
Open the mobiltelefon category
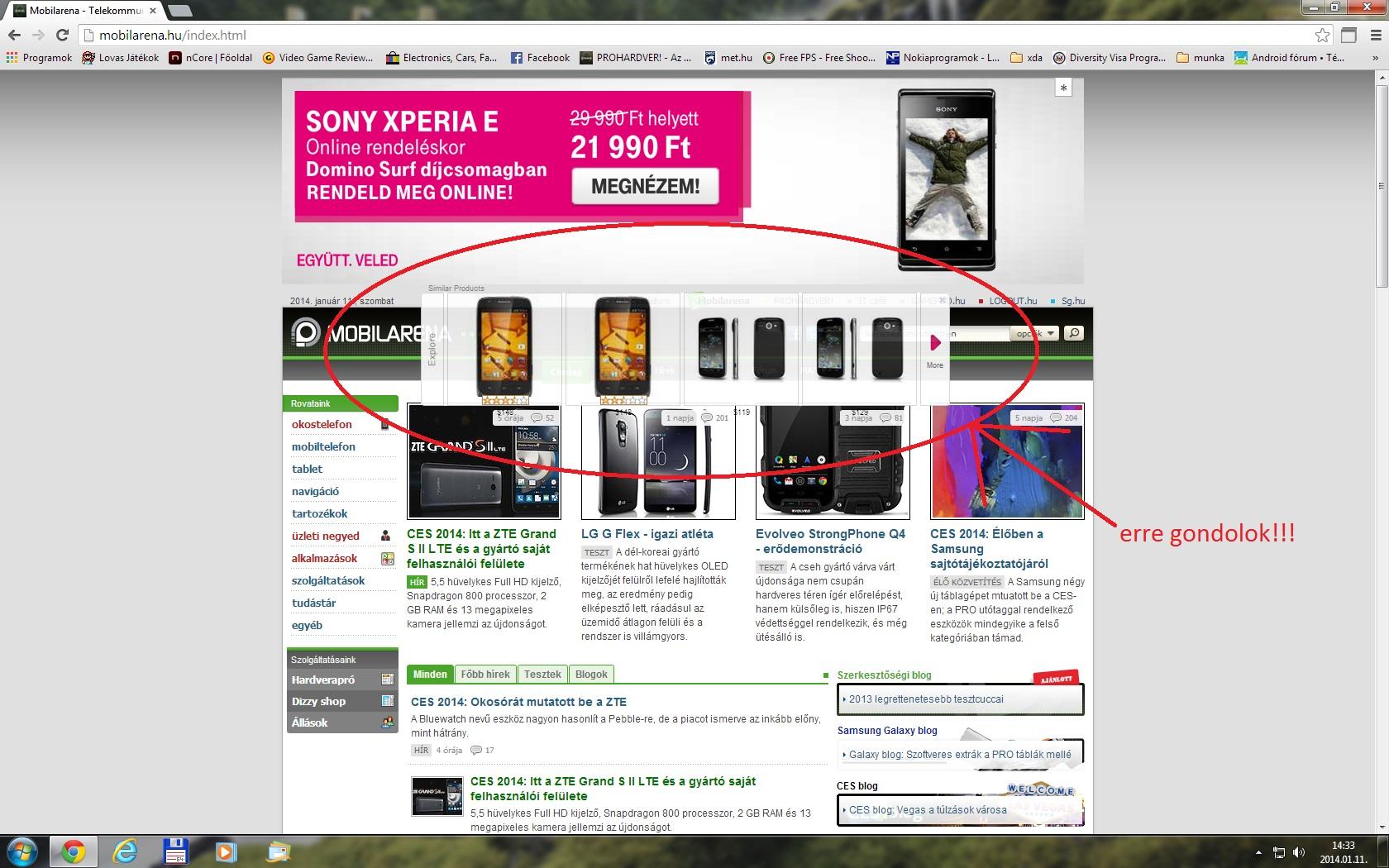pyautogui.click(x=323, y=446)
